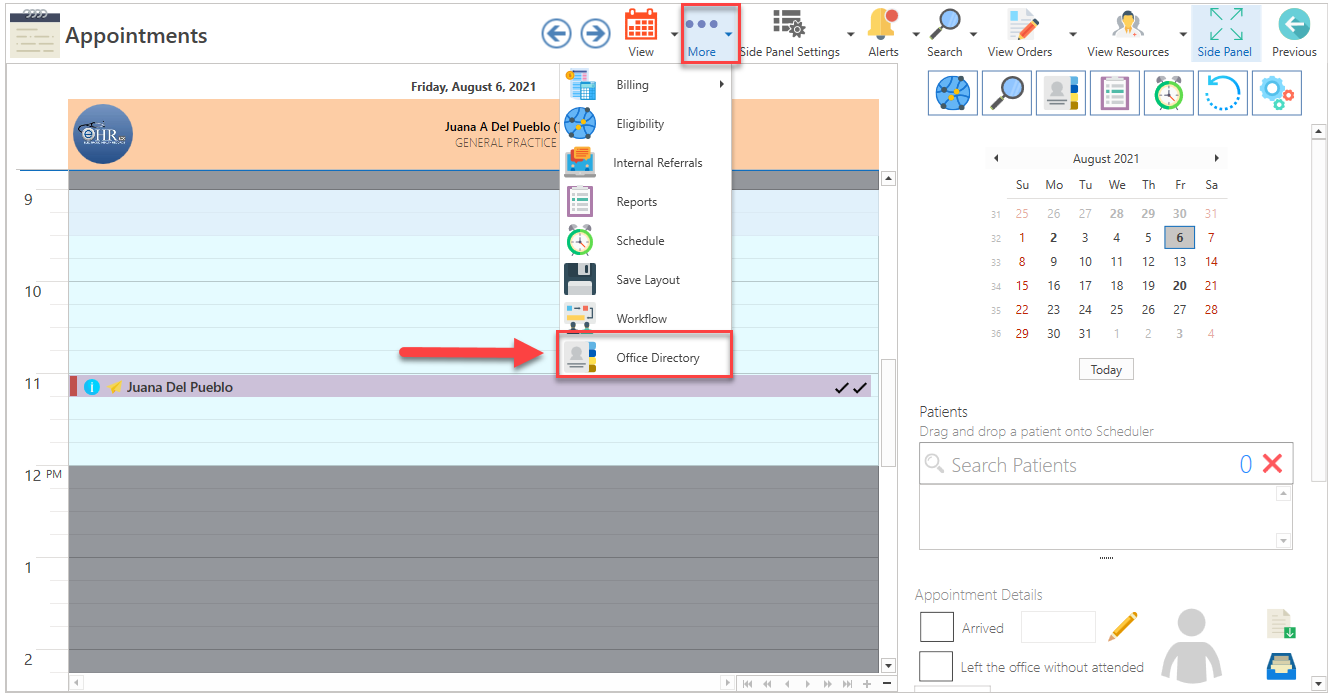The width and height of the screenshot is (1332, 695).
Task: Open the View calendar toolbar icon
Action: (x=641, y=33)
